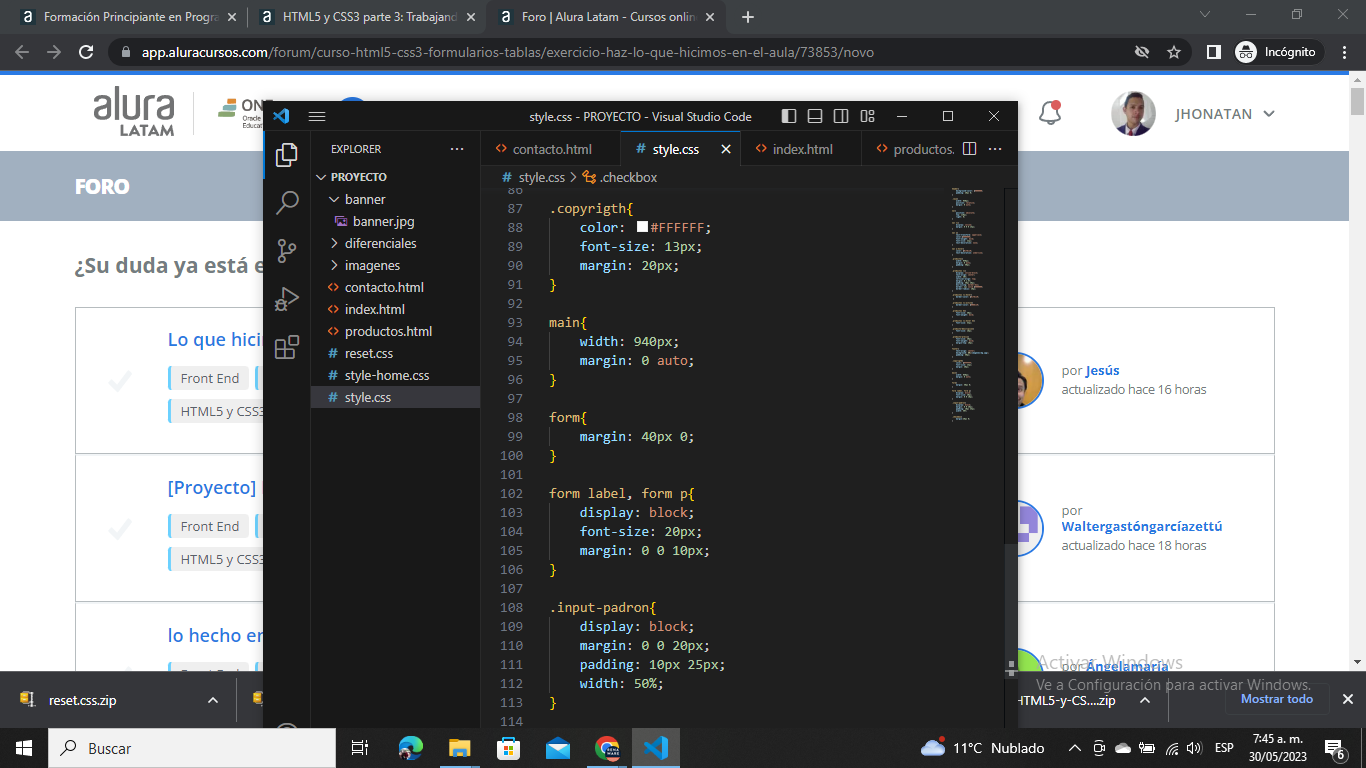Click split editor right icon

coord(969,149)
